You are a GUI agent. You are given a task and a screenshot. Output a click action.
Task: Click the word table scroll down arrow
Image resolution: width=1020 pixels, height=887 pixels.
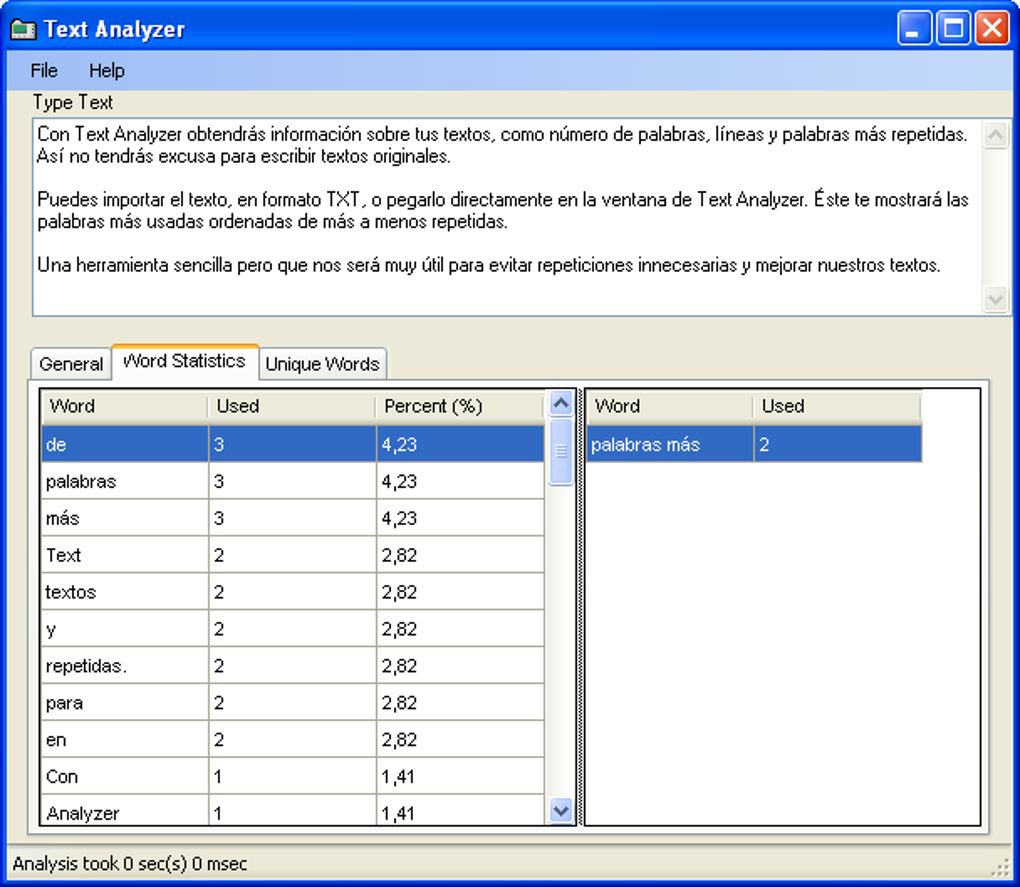click(561, 811)
